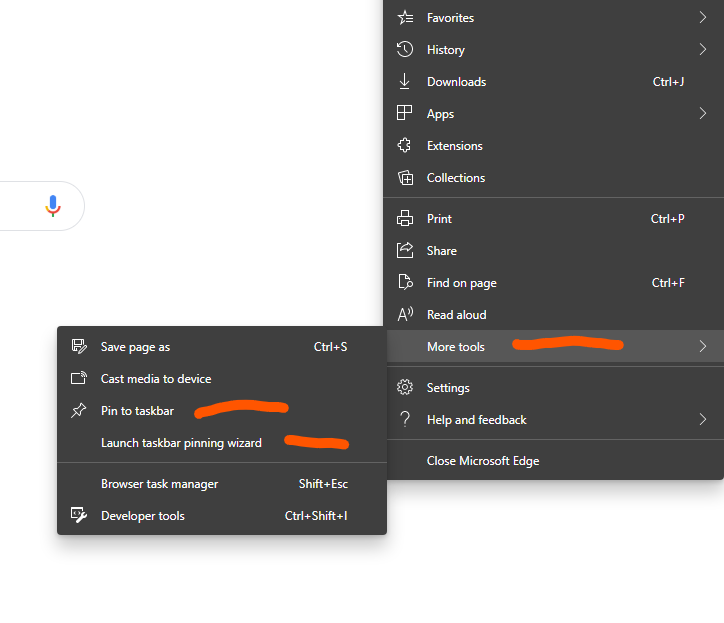Open the More tools entry
This screenshot has height=623, width=724.
[555, 346]
